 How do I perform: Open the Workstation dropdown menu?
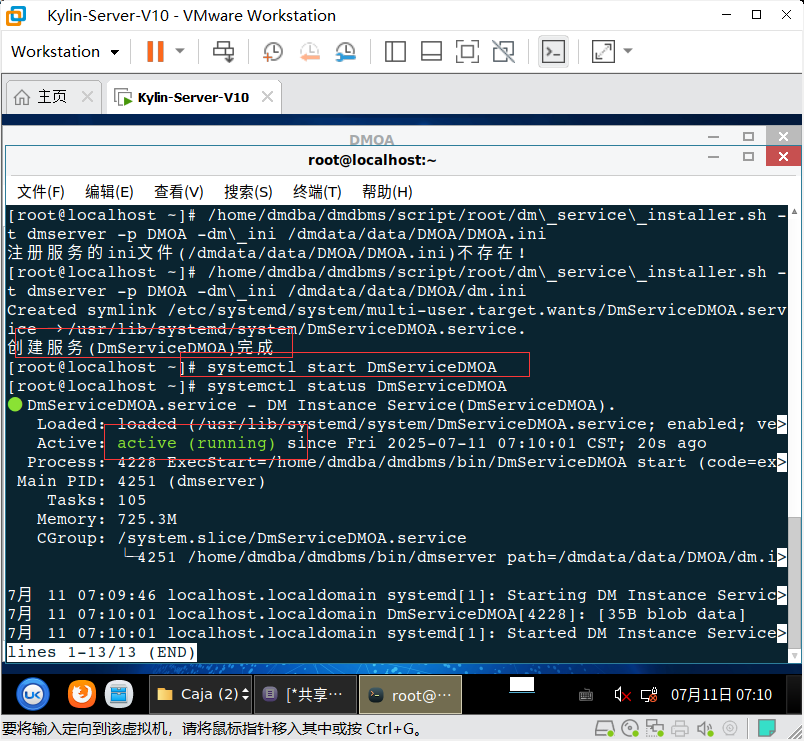(65, 52)
